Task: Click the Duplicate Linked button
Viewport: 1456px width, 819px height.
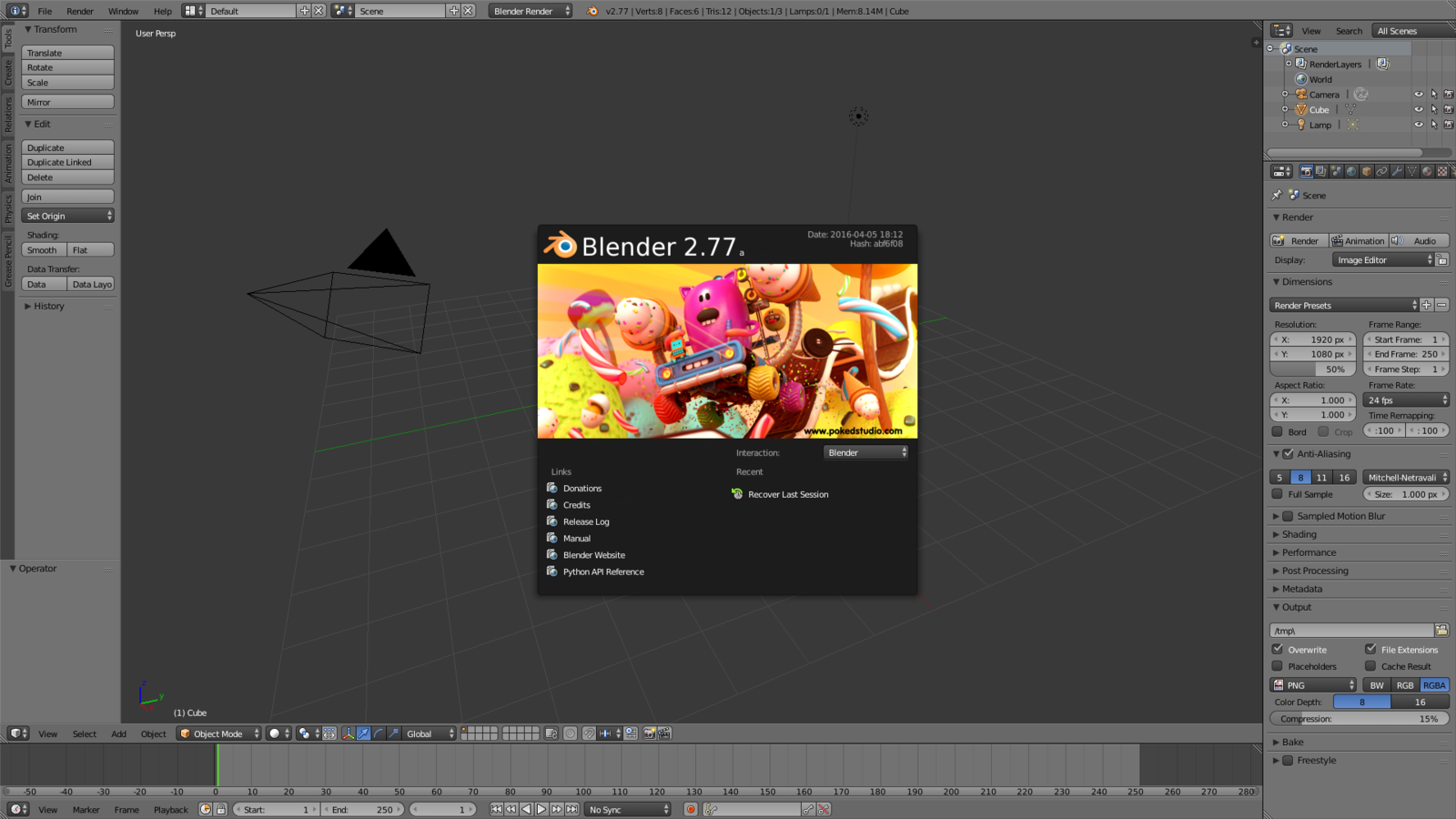Action: click(x=68, y=162)
